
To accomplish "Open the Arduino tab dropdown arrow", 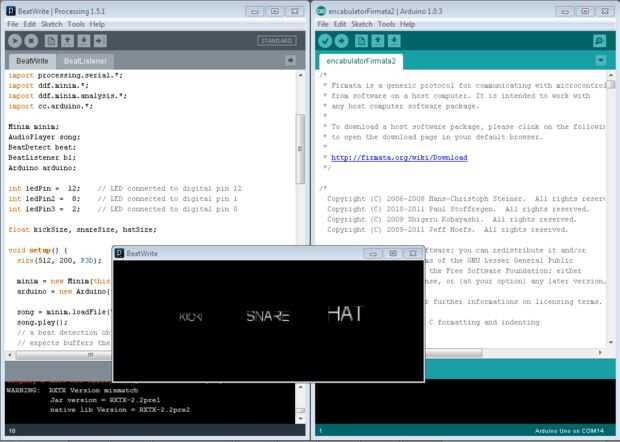I will (x=601, y=60).
